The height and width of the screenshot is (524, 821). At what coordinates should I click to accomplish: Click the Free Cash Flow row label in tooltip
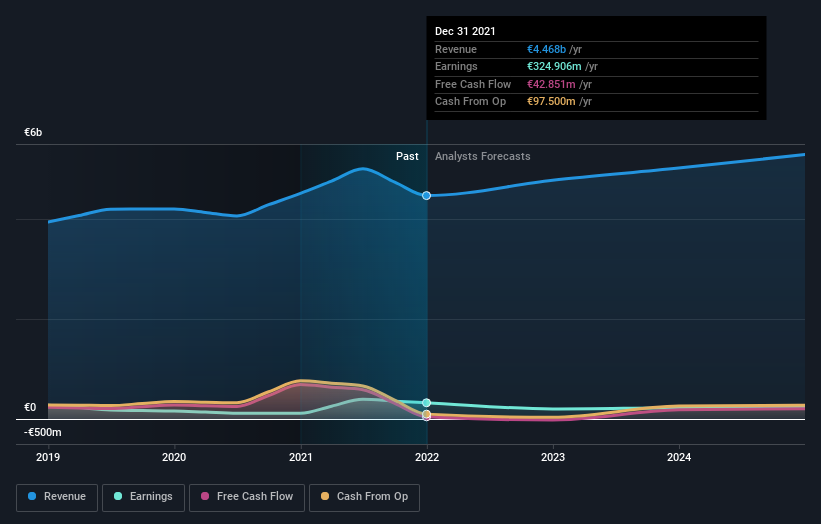[x=473, y=84]
